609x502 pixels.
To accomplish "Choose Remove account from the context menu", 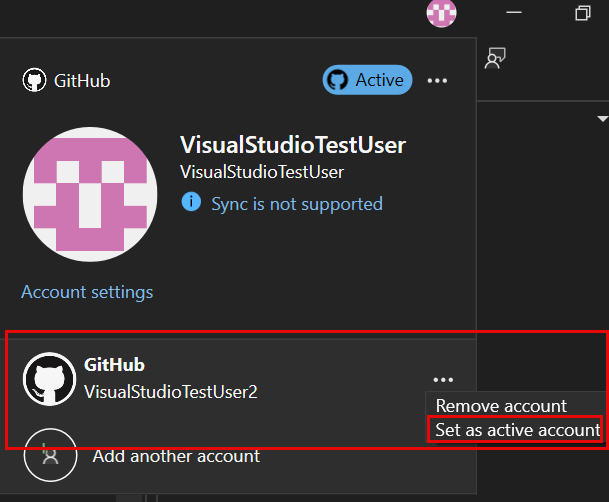I will point(501,406).
